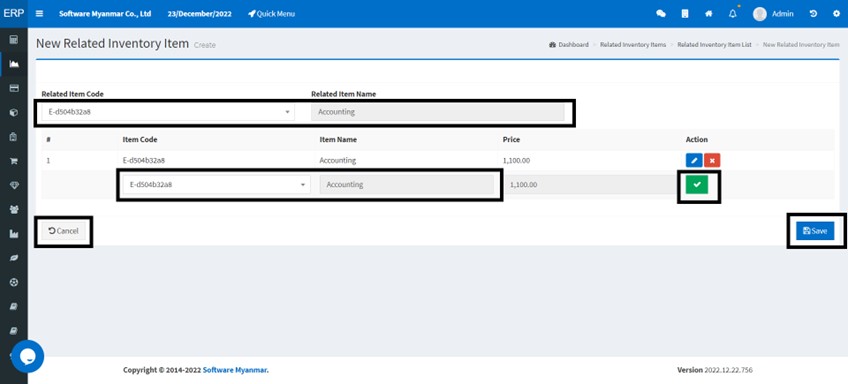The height and width of the screenshot is (384, 848).
Task: Open factory/industry sidebar module
Action: 14,234
